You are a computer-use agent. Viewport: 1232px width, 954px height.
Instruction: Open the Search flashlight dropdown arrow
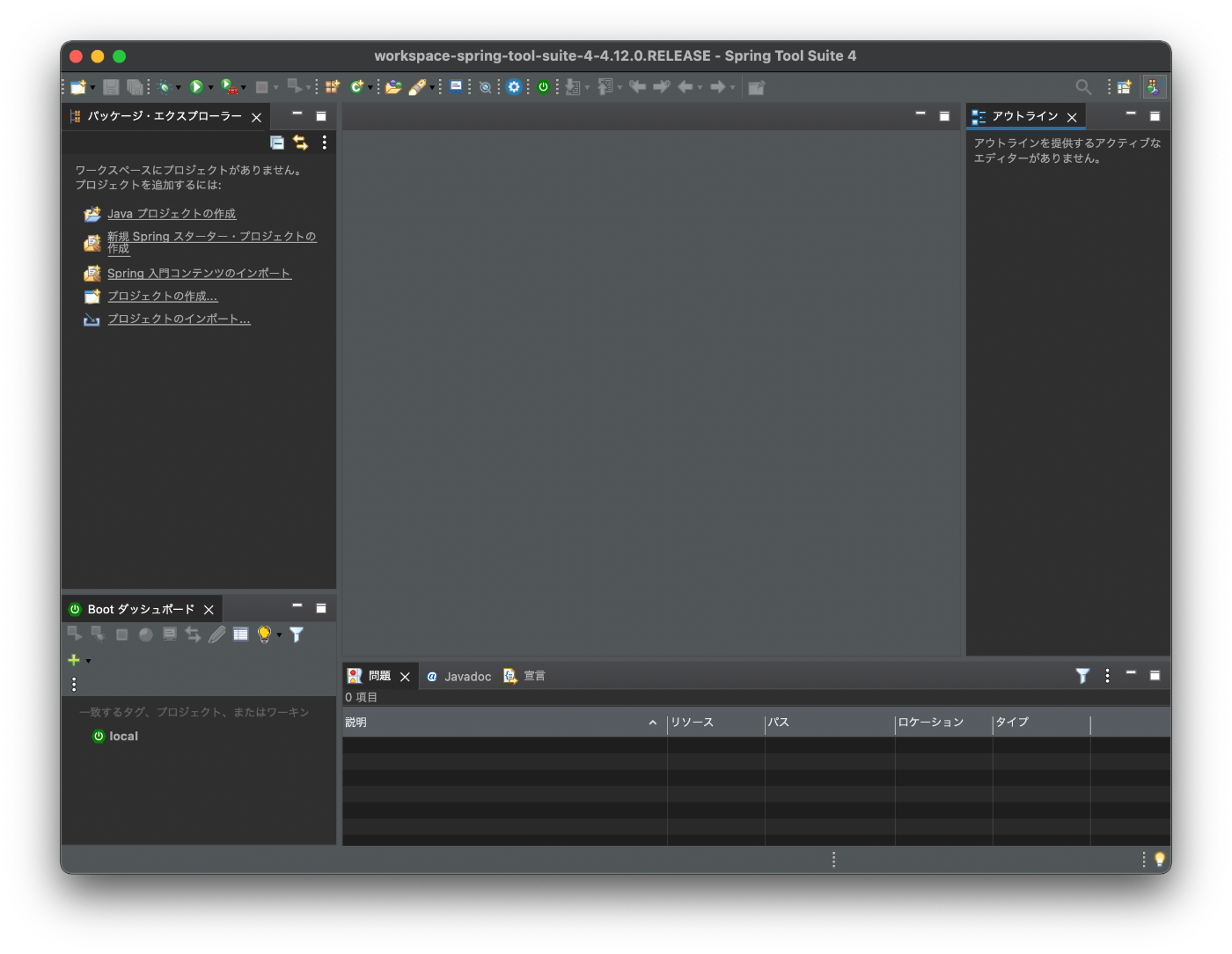coord(432,87)
